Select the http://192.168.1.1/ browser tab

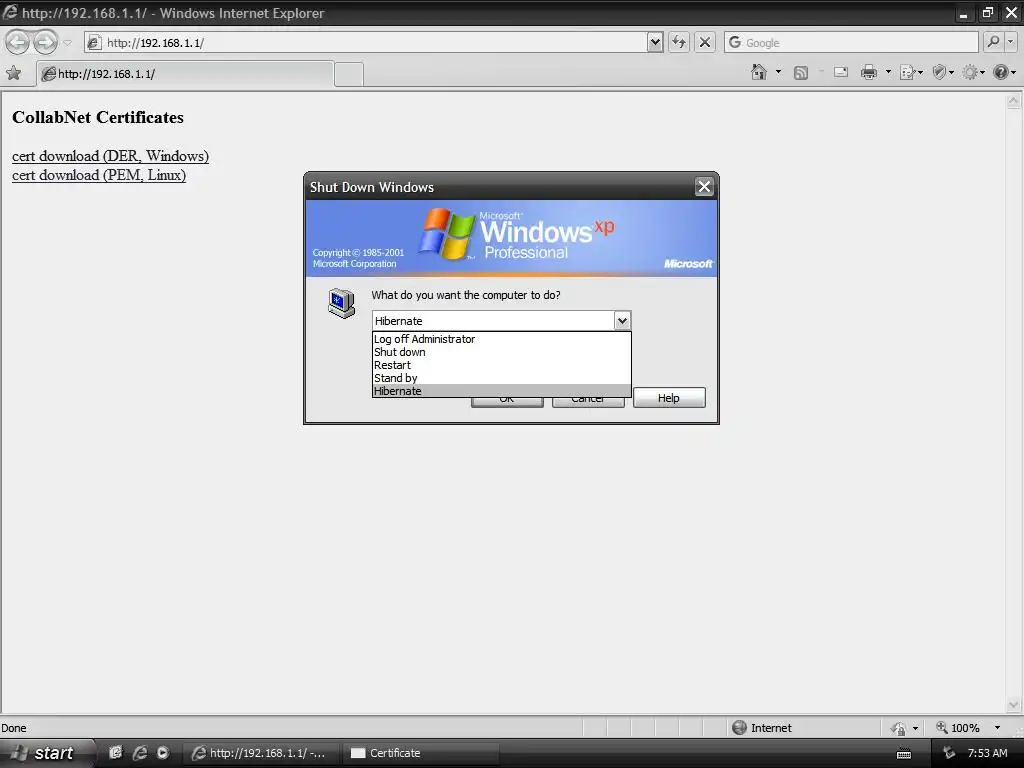pyautogui.click(x=185, y=74)
